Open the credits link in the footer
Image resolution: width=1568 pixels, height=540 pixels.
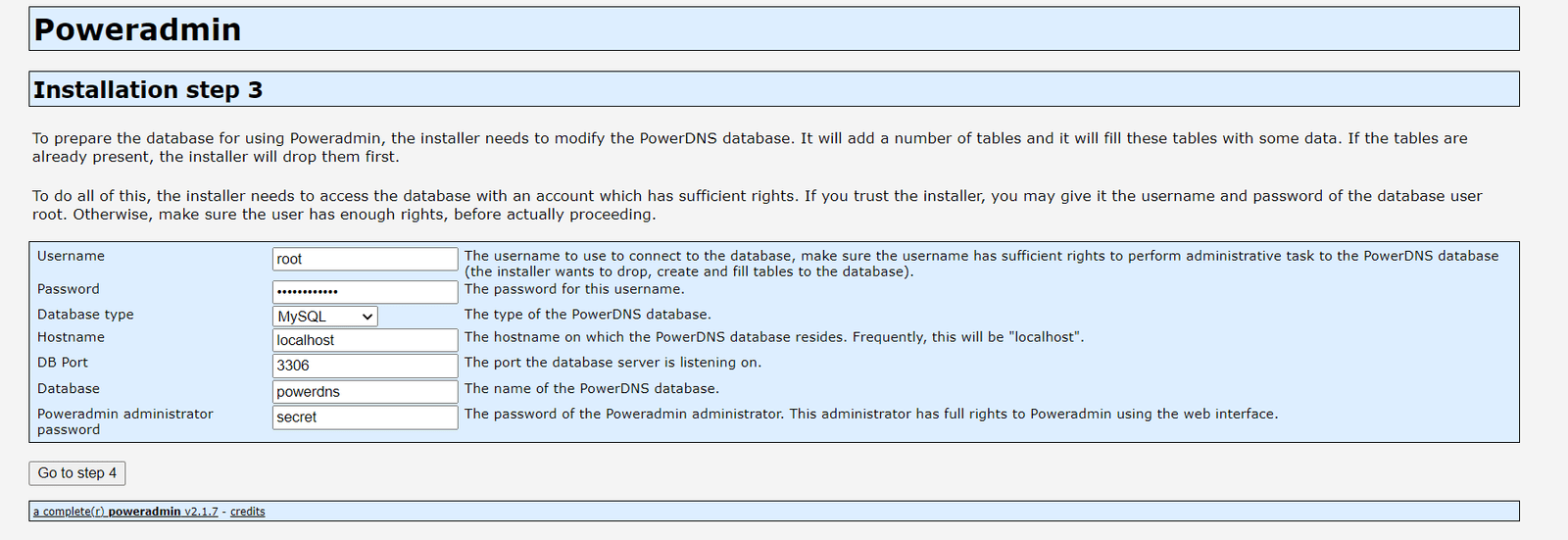pos(247,512)
